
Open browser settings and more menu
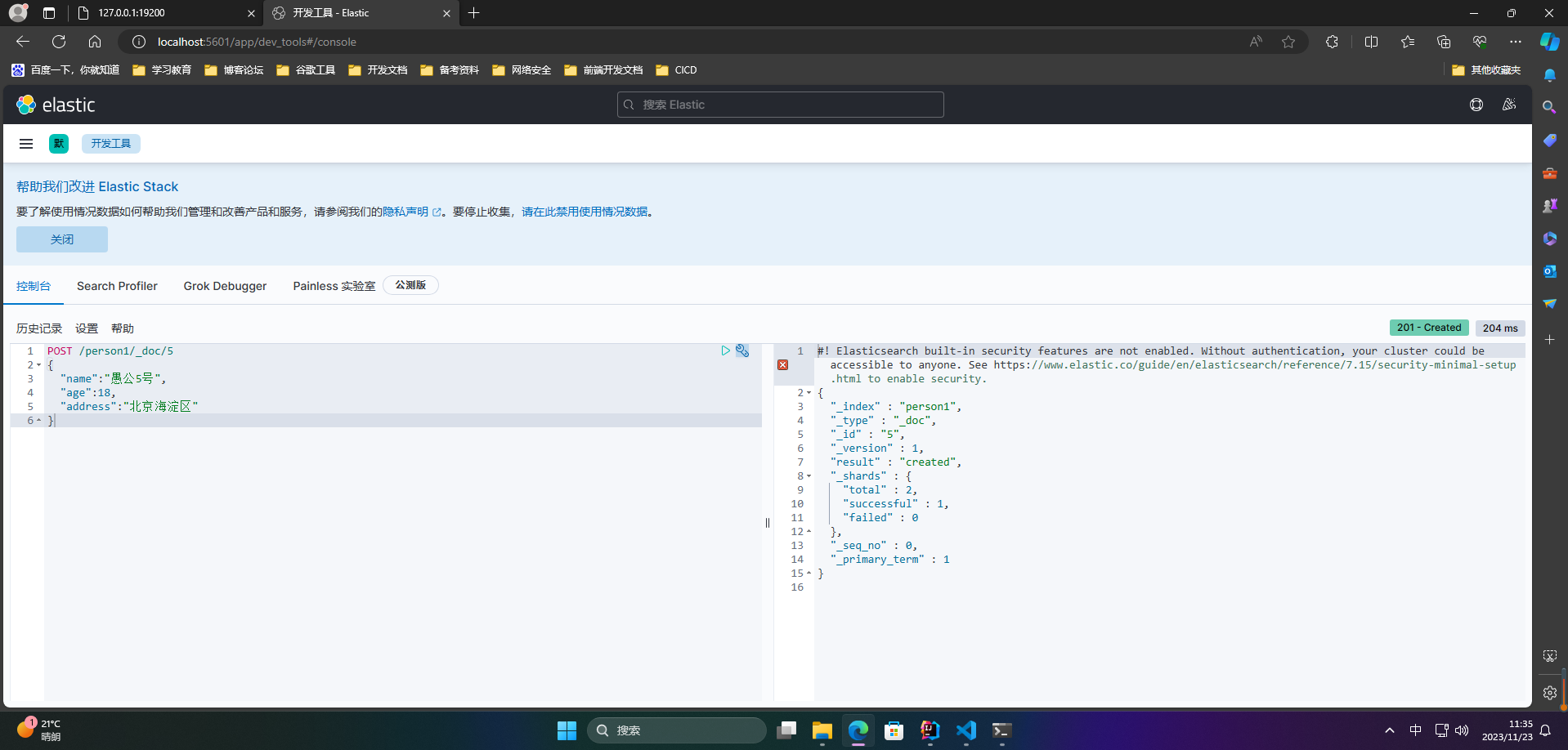(1516, 42)
